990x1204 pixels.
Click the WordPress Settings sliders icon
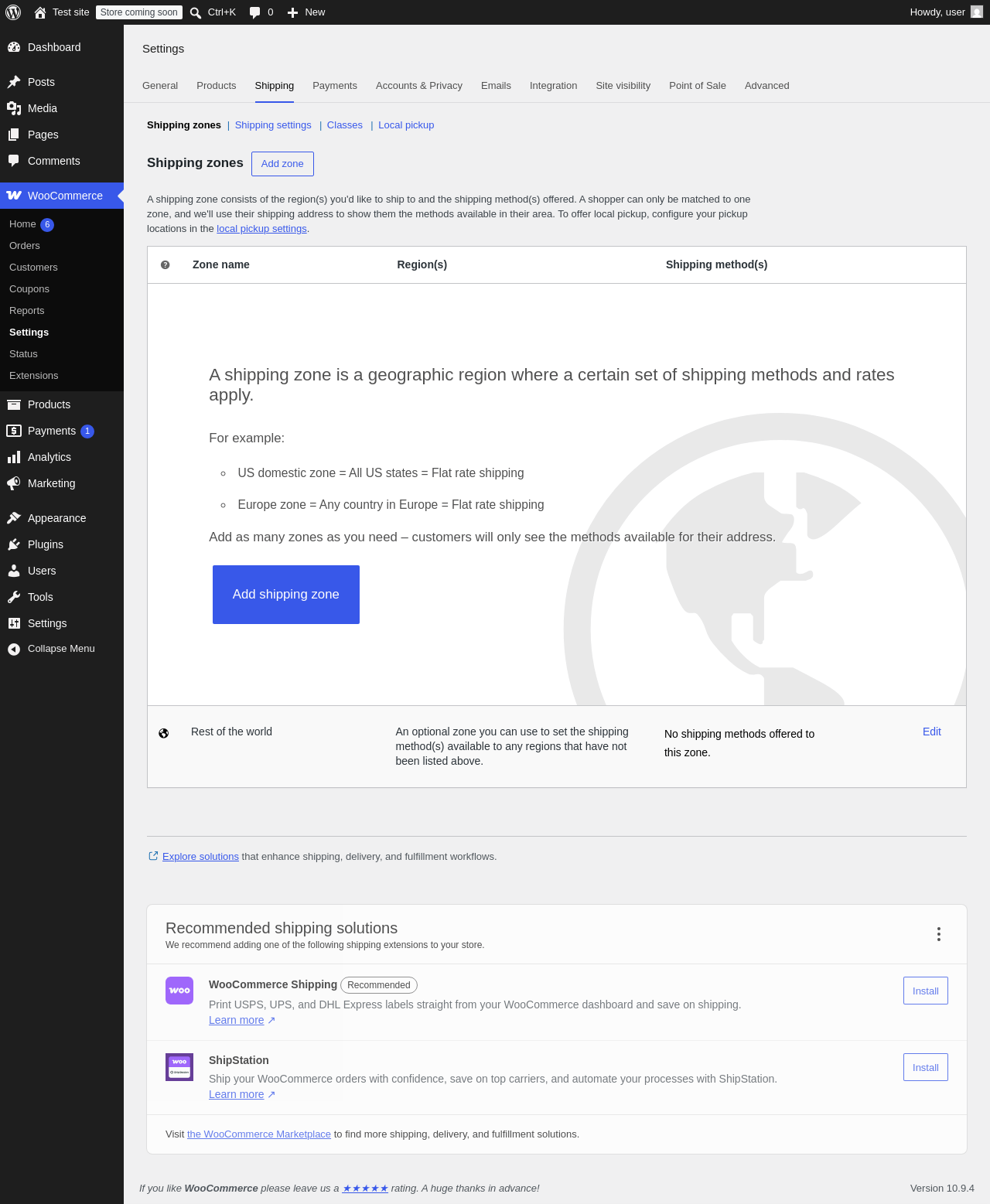coord(14,623)
